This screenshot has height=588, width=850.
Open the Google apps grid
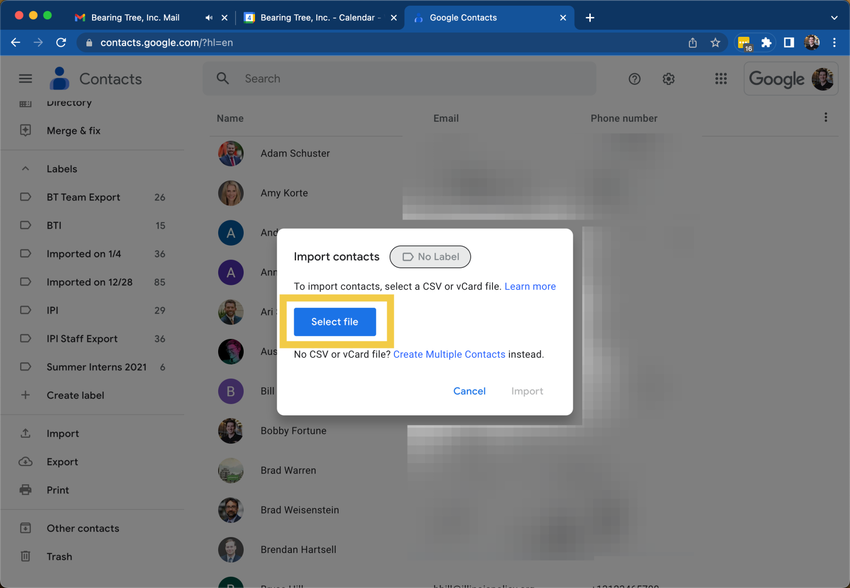click(720, 79)
